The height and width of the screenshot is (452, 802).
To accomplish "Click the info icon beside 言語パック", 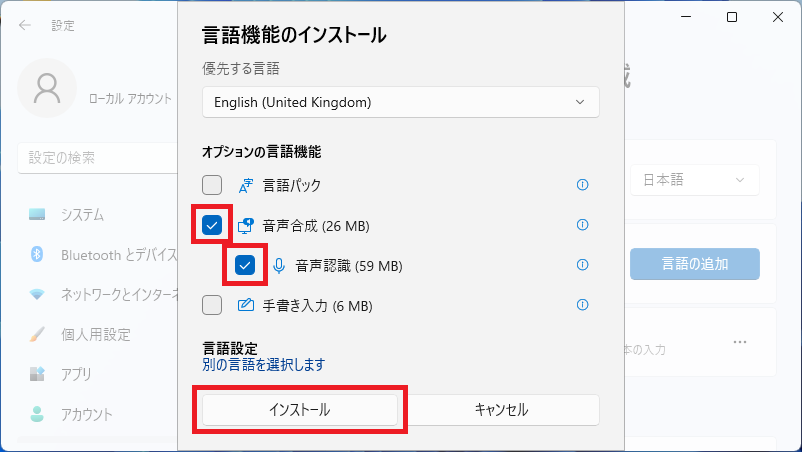I will tap(583, 185).
